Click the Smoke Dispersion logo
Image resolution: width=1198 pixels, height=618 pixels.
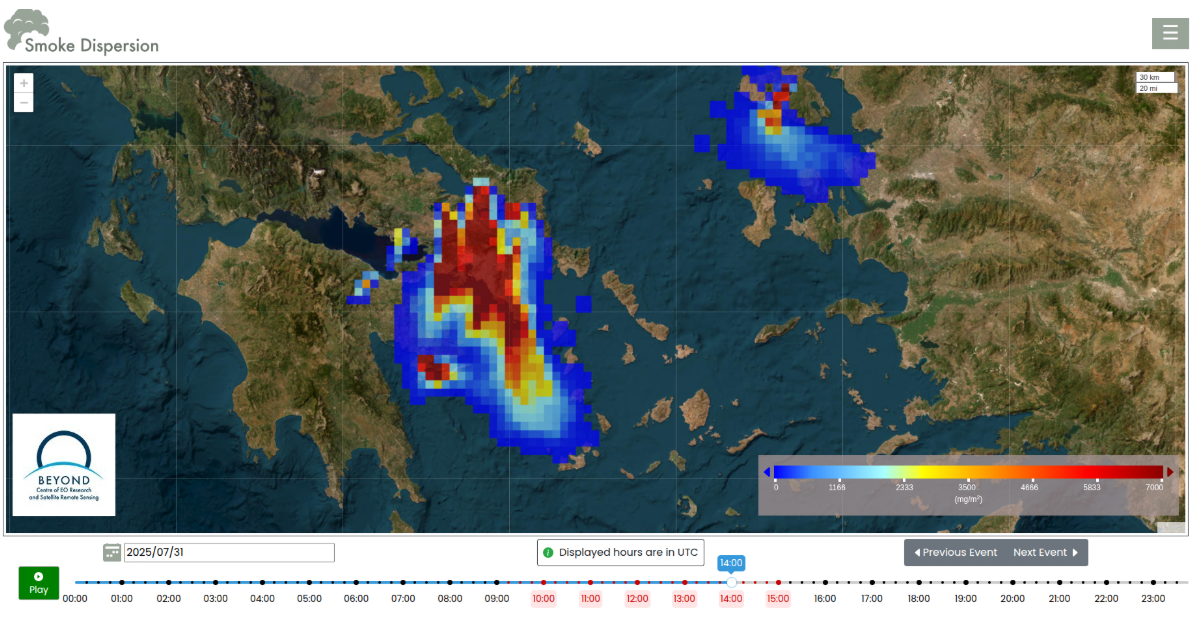(x=81, y=32)
